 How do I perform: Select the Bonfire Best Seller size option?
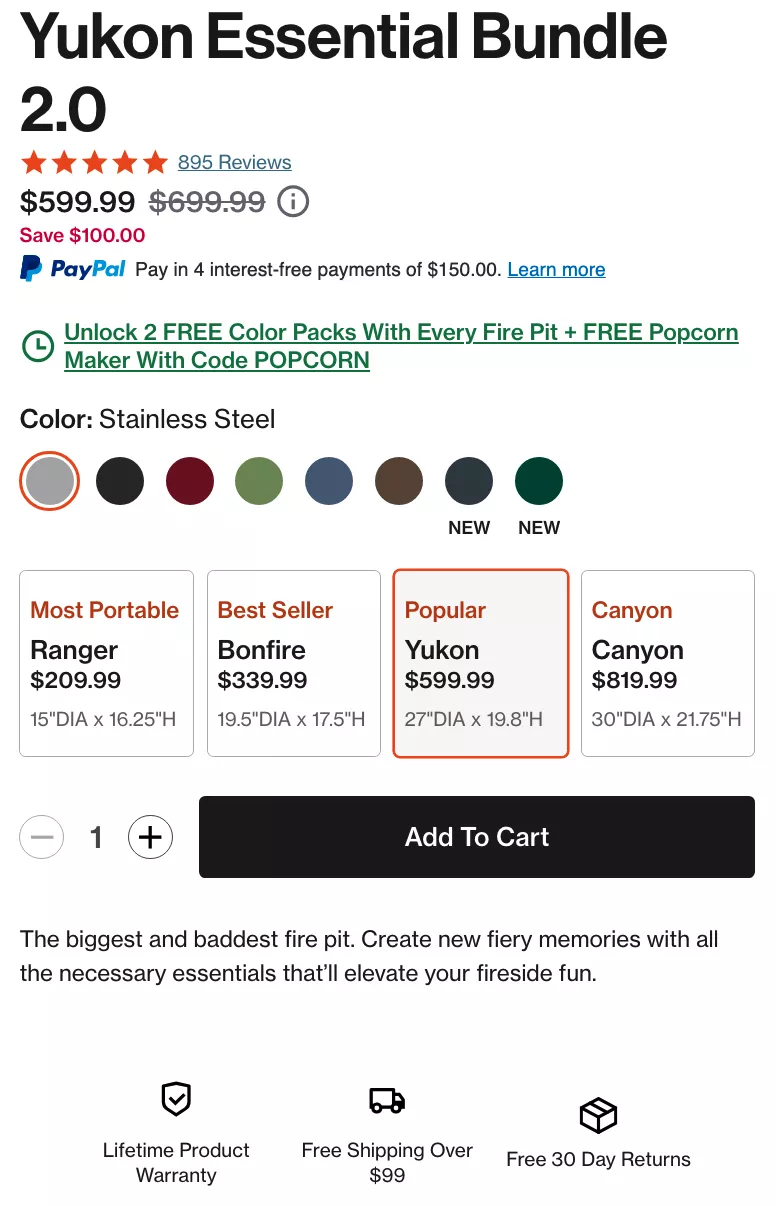pos(293,663)
